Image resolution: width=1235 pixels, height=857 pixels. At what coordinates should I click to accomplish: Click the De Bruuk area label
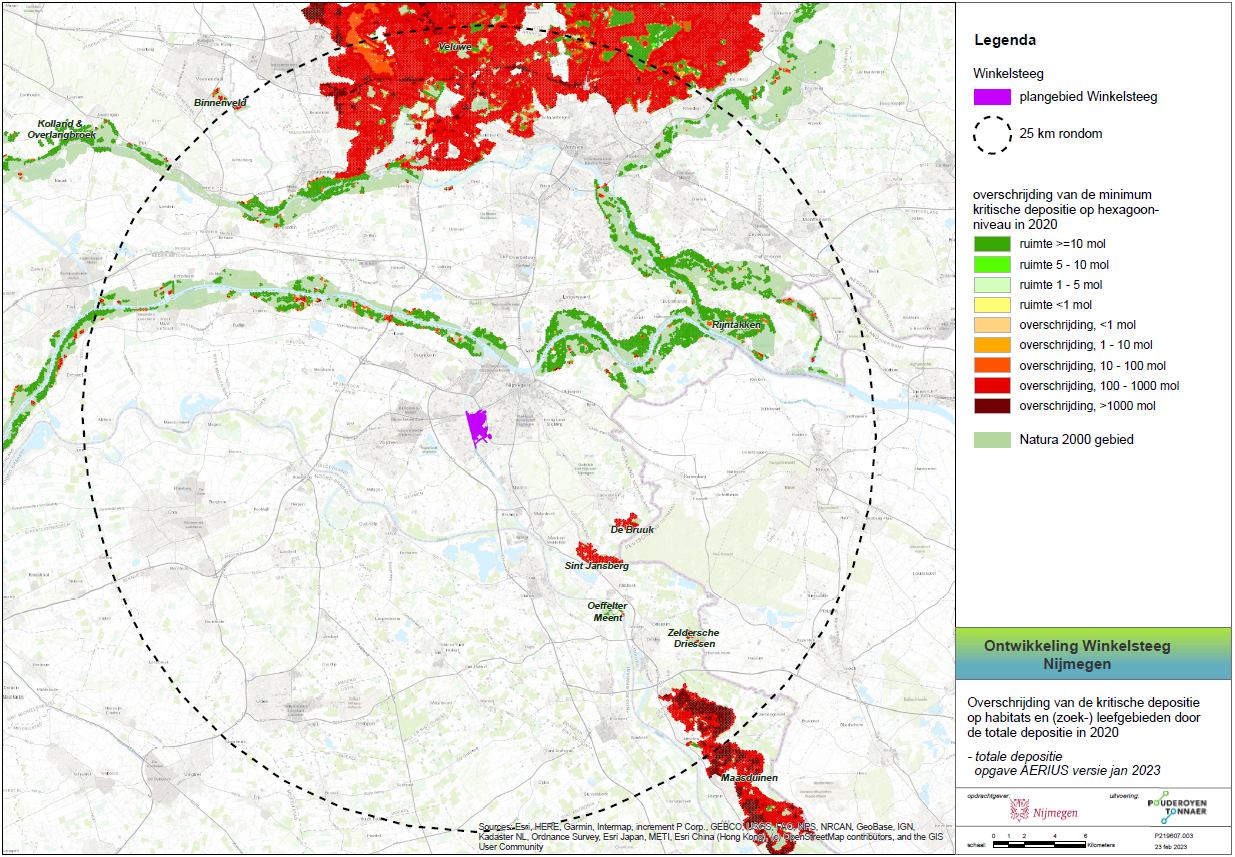coord(632,530)
